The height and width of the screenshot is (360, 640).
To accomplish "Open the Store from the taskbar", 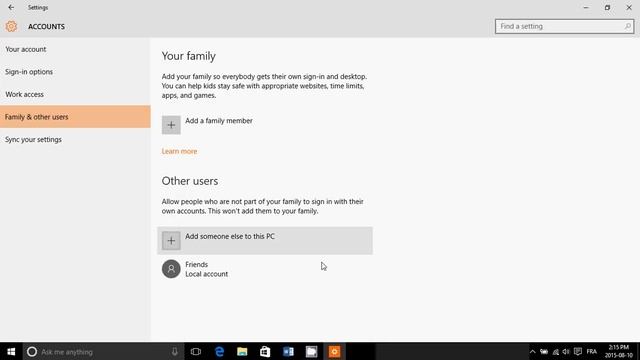I will pos(265,351).
